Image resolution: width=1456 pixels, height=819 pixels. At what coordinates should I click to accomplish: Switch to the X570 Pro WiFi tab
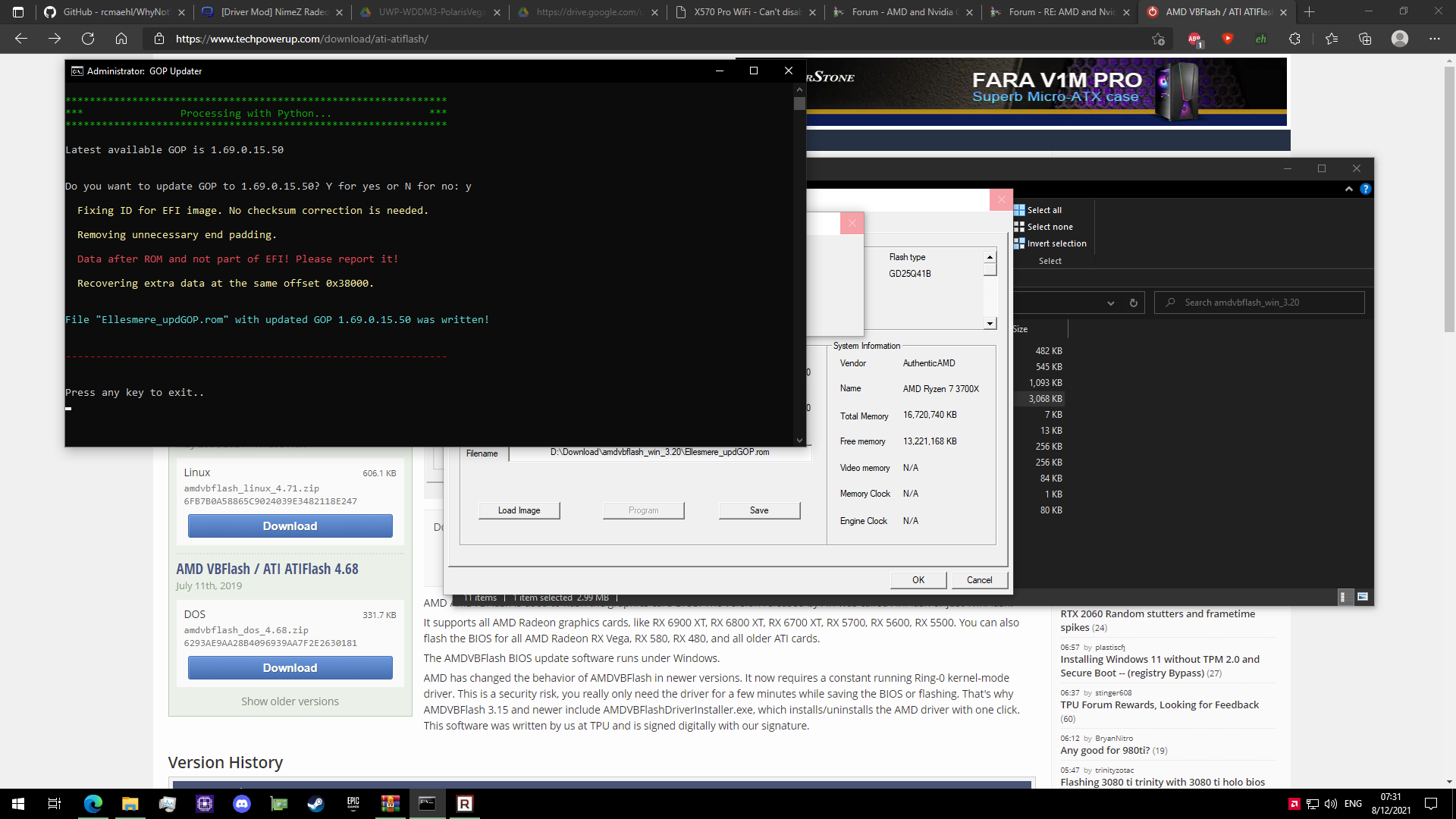click(x=746, y=12)
